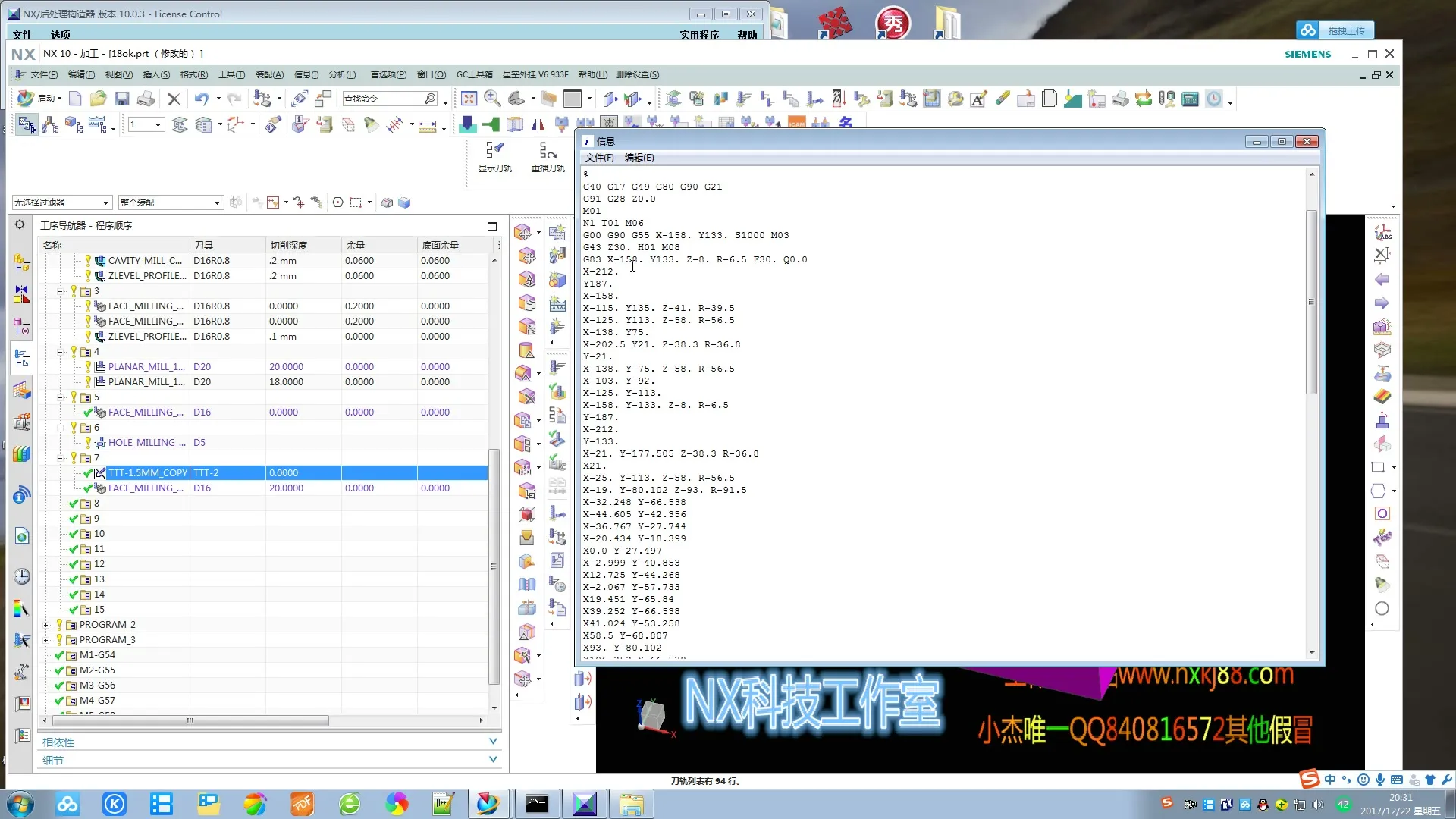The height and width of the screenshot is (819, 1456).
Task: Expand the PROGRAM_2 tree node
Action: [x=45, y=625]
